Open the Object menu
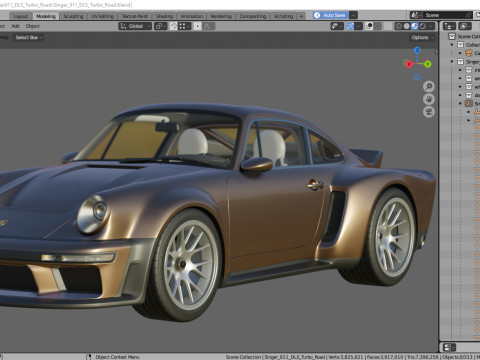 click(33, 26)
